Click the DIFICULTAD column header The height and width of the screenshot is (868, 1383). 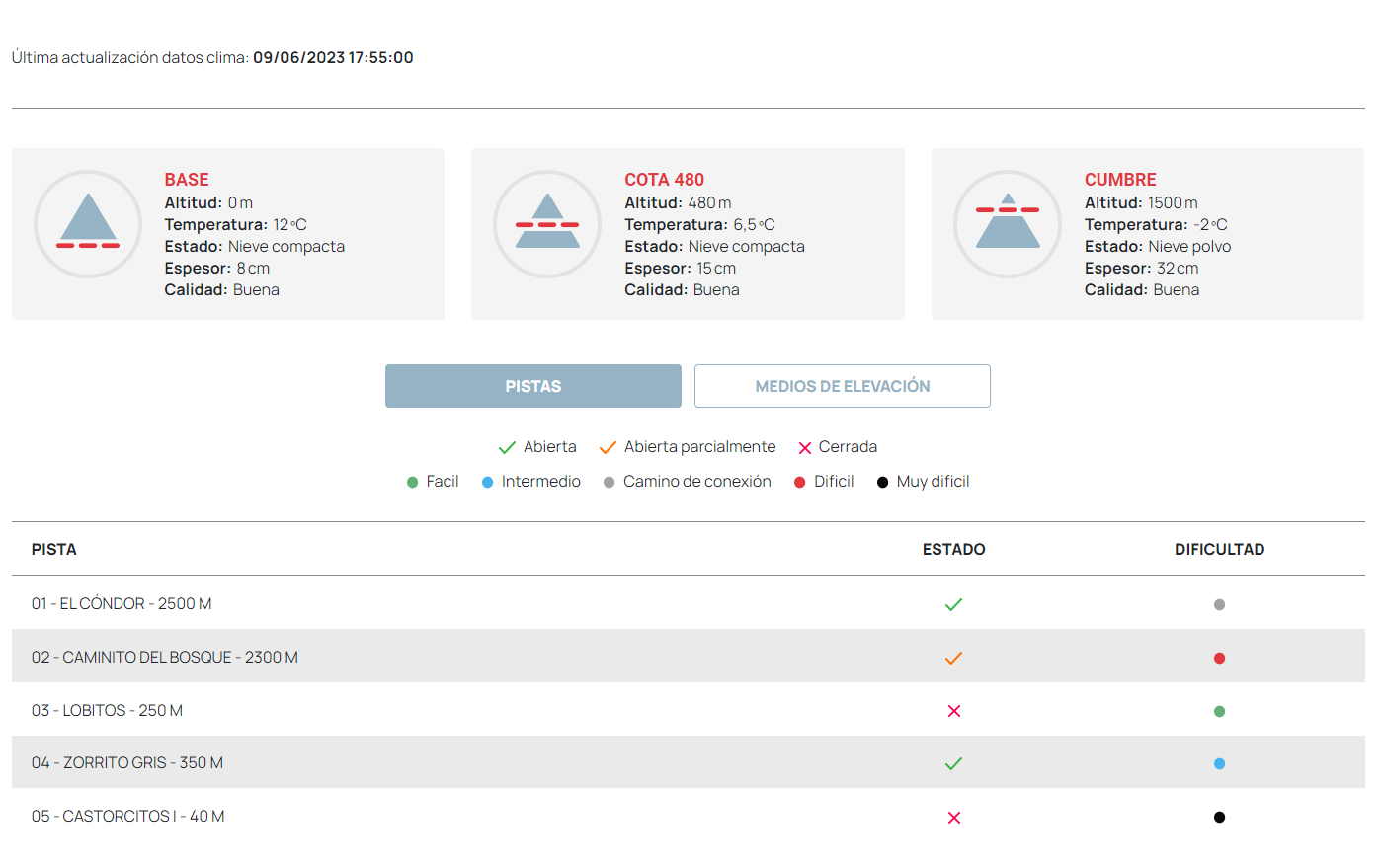click(x=1219, y=550)
